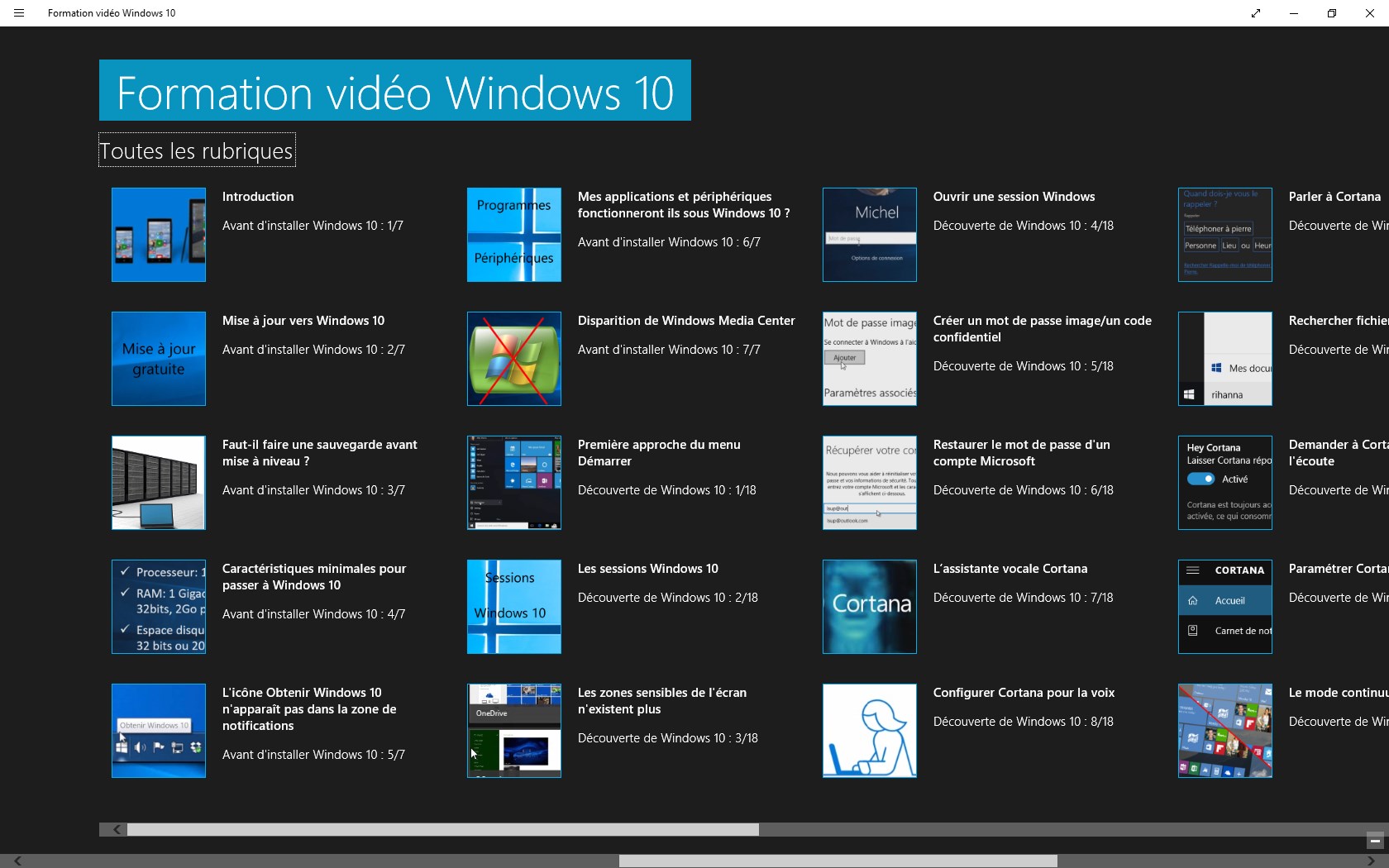Open the 'Obtenir Windows 10' taskbar thumbnail
The height and width of the screenshot is (868, 1389).
[159, 731]
